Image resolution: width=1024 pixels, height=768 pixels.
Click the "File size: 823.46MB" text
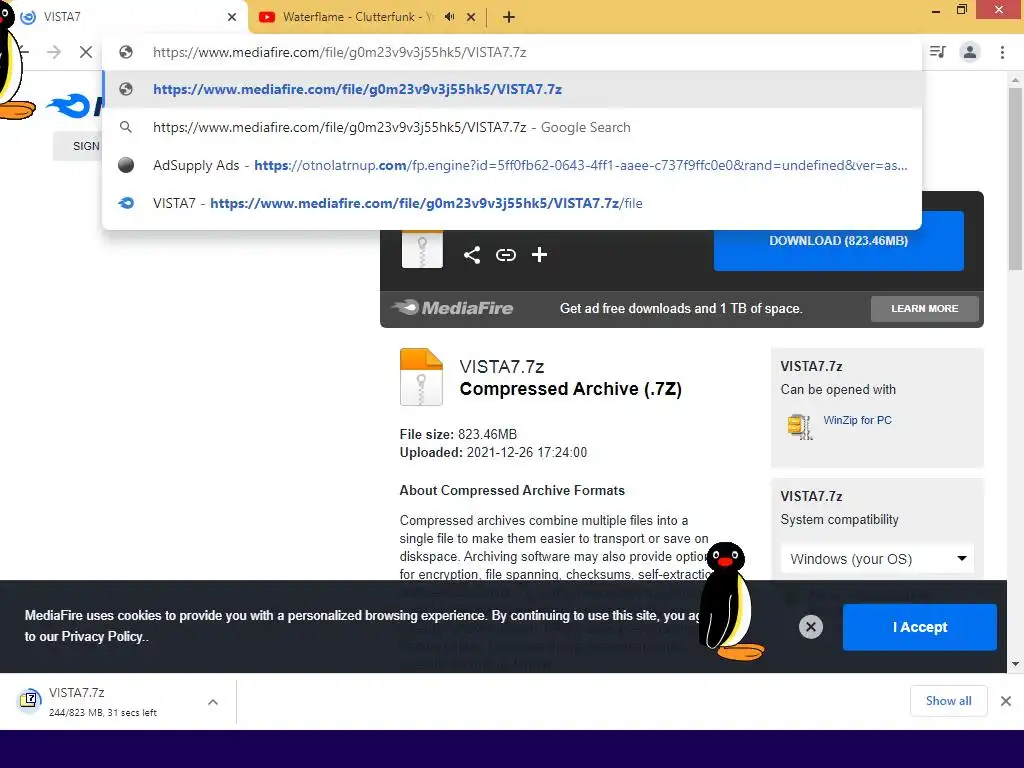pos(458,434)
